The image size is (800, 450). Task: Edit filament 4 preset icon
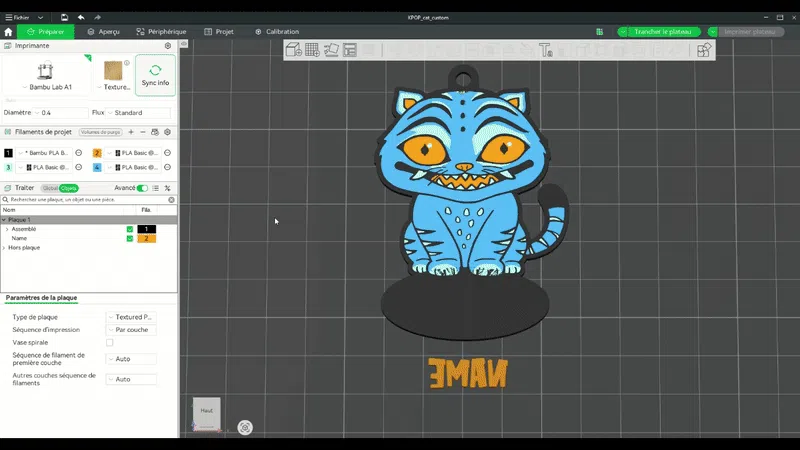[167, 167]
